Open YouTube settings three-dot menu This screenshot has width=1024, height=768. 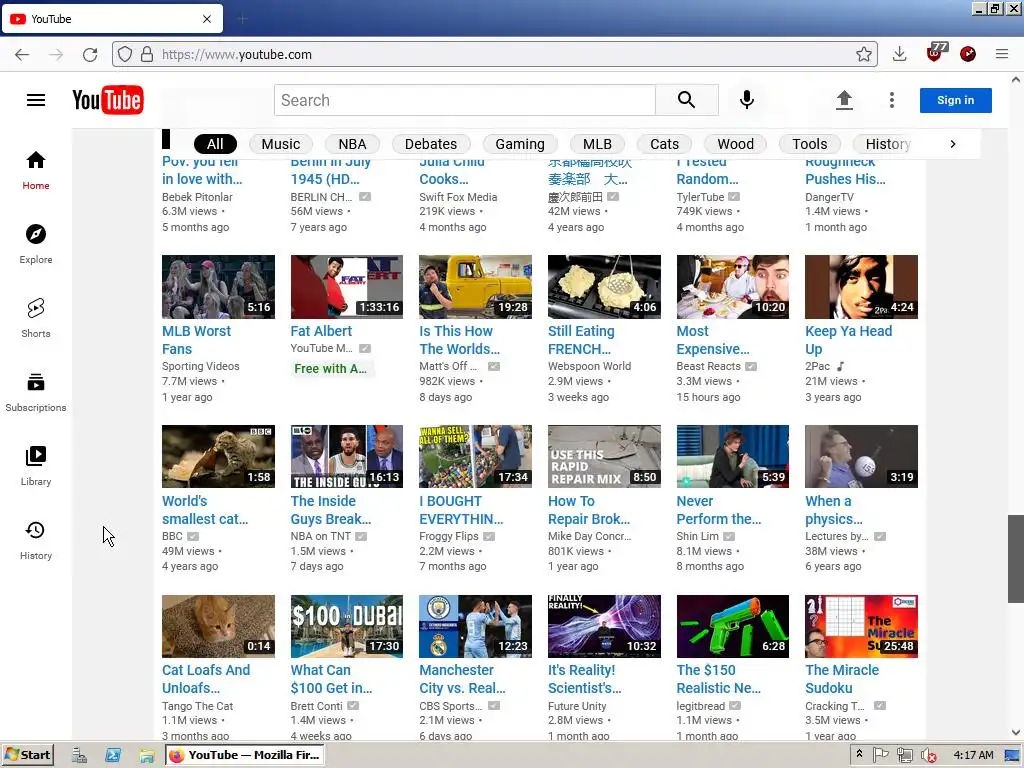pyautogui.click(x=891, y=100)
